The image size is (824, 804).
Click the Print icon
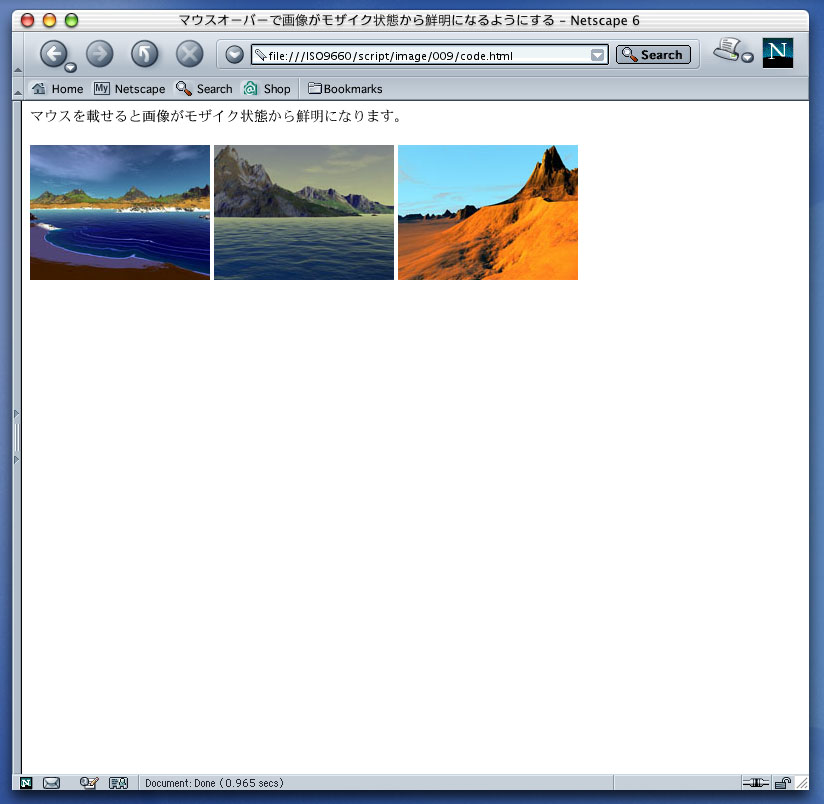click(x=727, y=49)
